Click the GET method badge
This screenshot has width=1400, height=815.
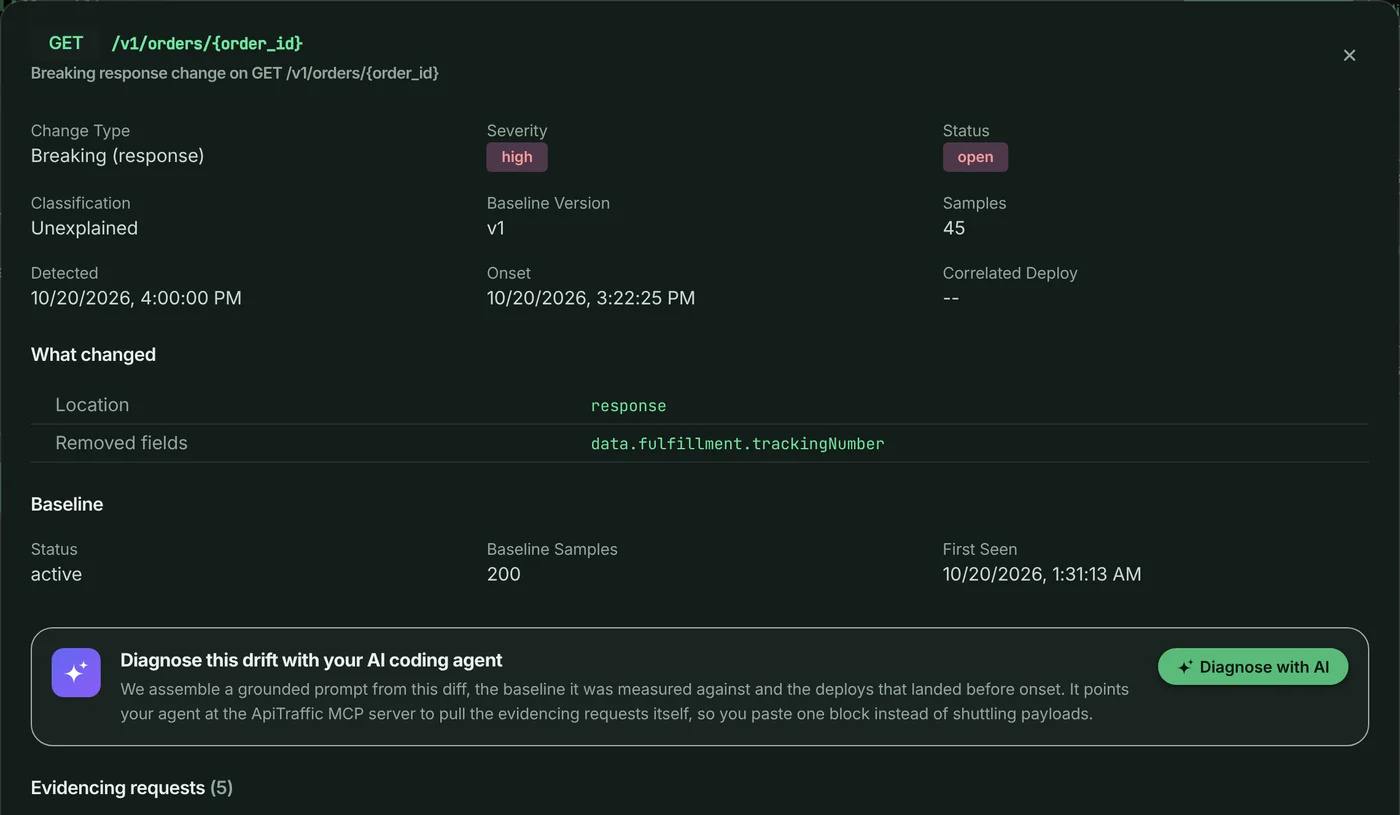(x=66, y=43)
